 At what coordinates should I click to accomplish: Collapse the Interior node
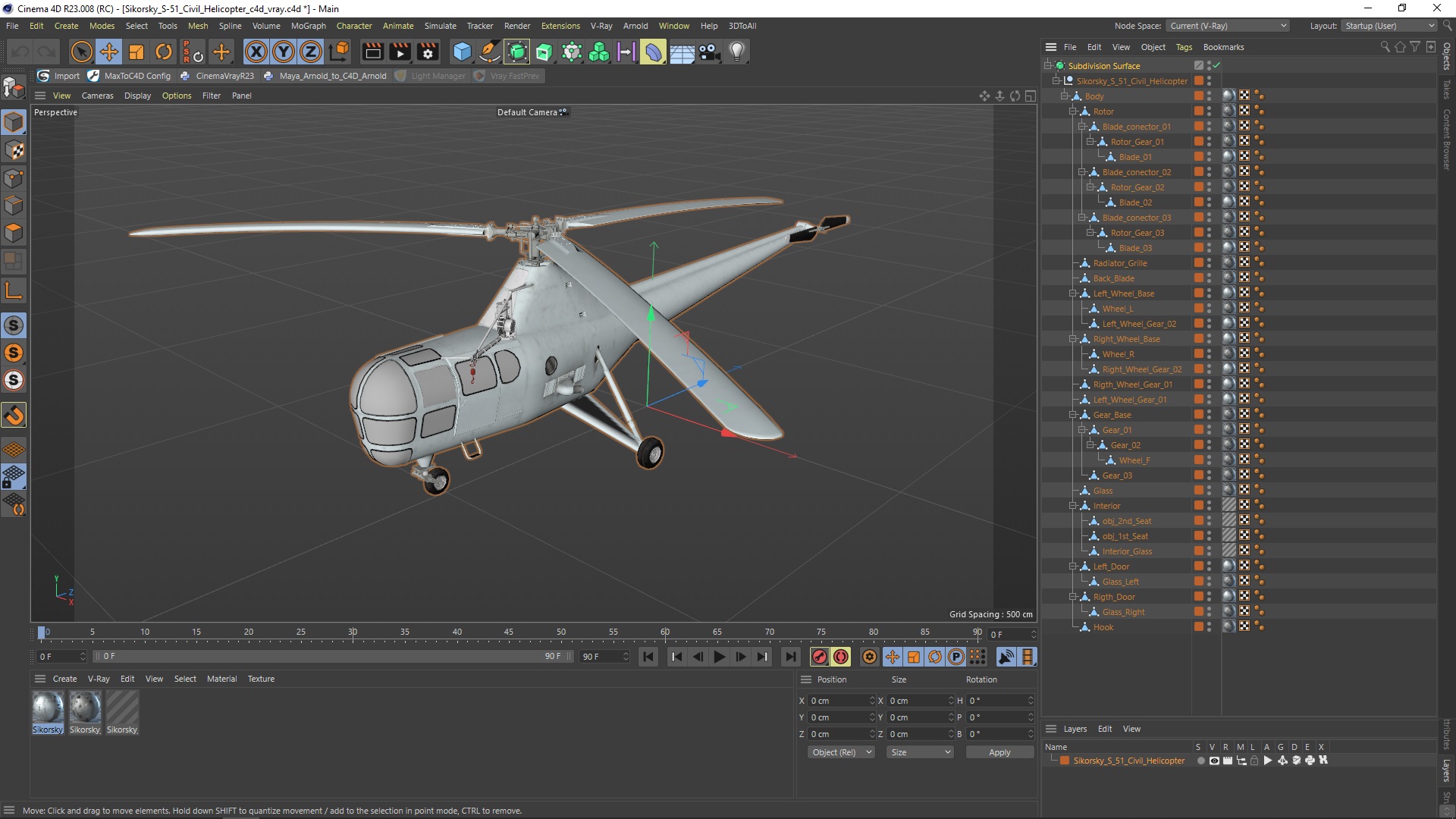click(x=1073, y=506)
